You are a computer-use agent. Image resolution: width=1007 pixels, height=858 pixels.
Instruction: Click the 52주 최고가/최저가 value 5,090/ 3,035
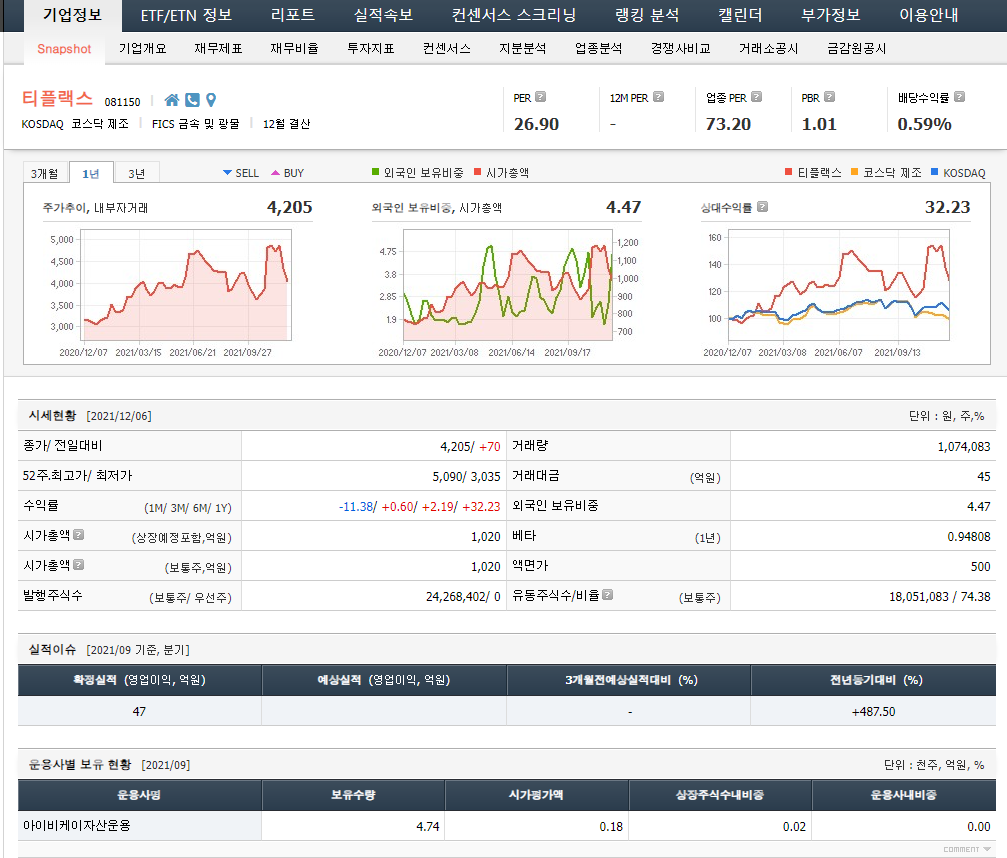pyautogui.click(x=466, y=477)
